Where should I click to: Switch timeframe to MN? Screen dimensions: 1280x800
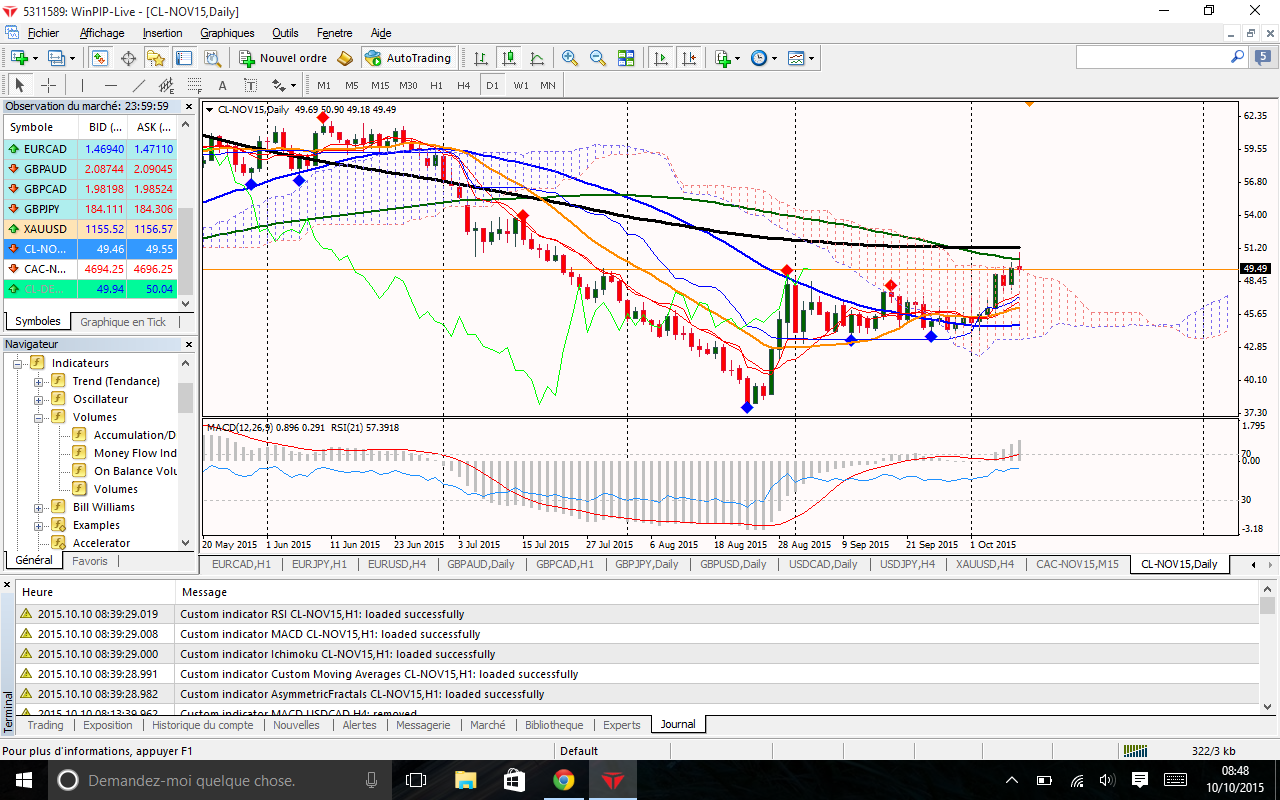548,85
